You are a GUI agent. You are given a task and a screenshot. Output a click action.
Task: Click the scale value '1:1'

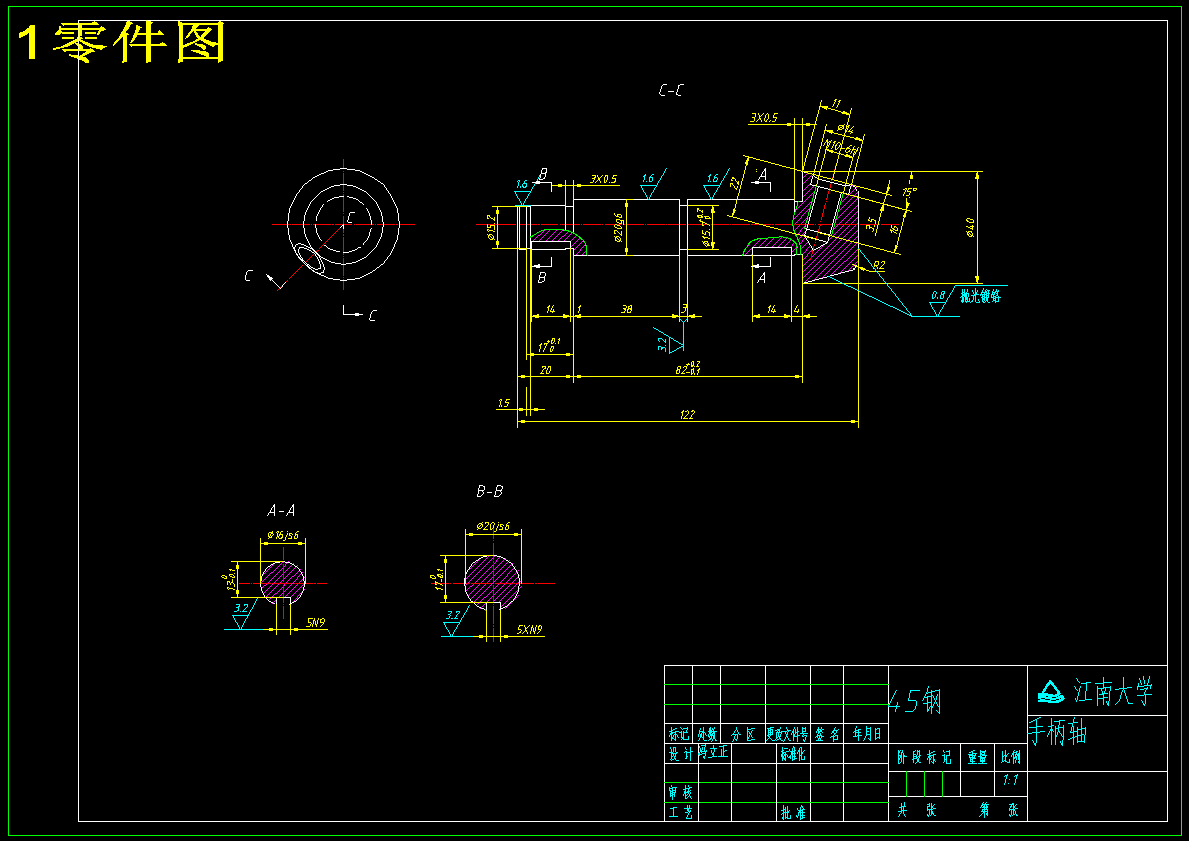(1010, 780)
